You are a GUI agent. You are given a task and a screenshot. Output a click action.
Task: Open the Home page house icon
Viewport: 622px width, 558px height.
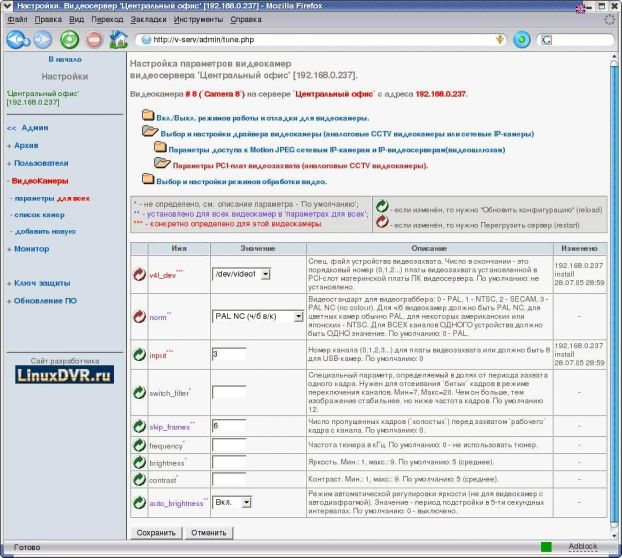pos(119,40)
